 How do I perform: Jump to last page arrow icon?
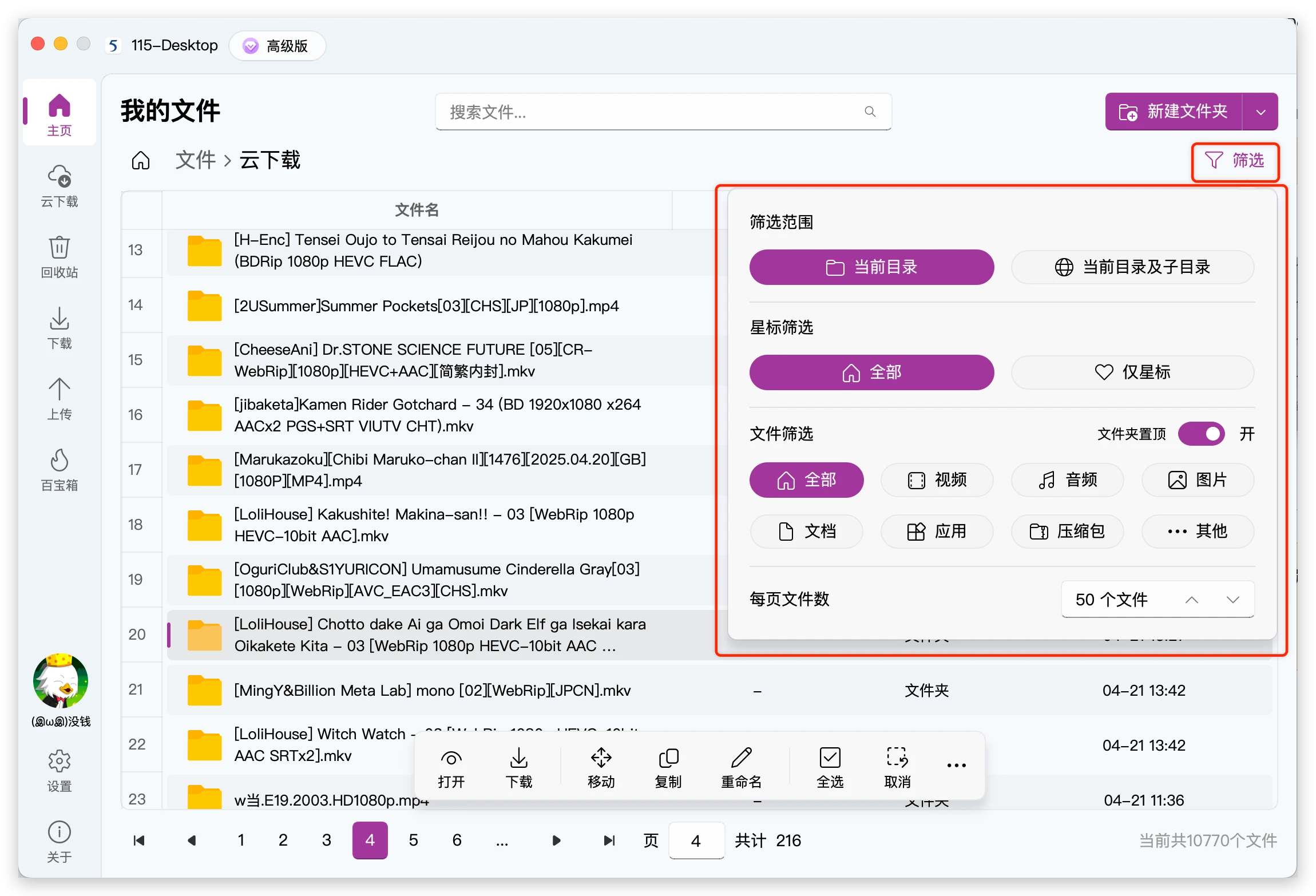click(x=609, y=841)
